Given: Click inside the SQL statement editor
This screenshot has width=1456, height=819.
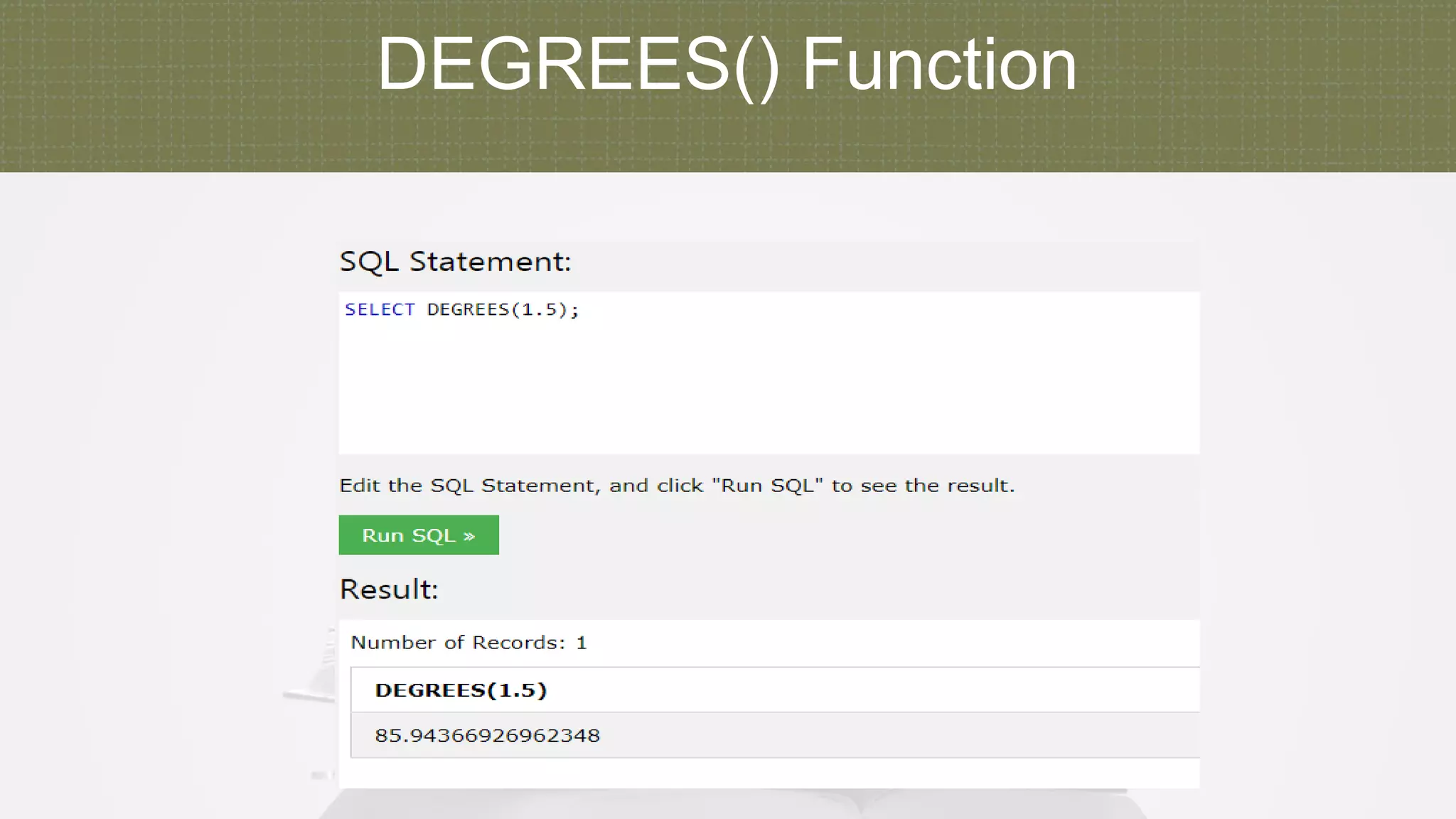Looking at the screenshot, I should [x=769, y=373].
